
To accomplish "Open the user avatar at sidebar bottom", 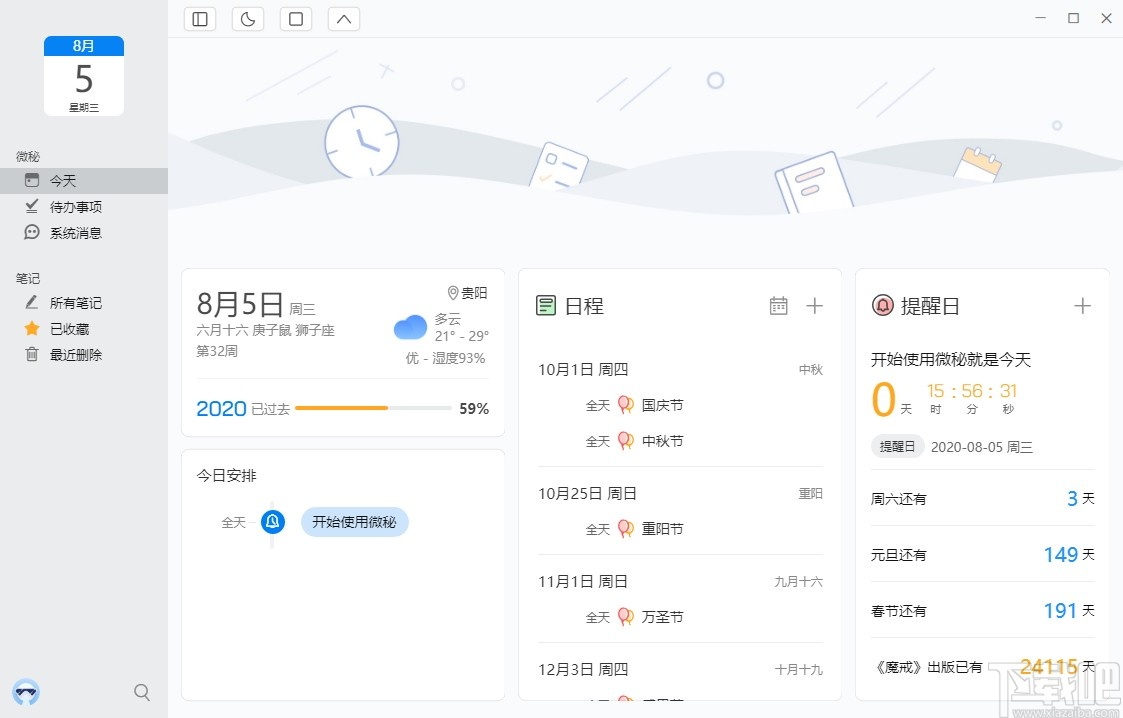I will [26, 692].
